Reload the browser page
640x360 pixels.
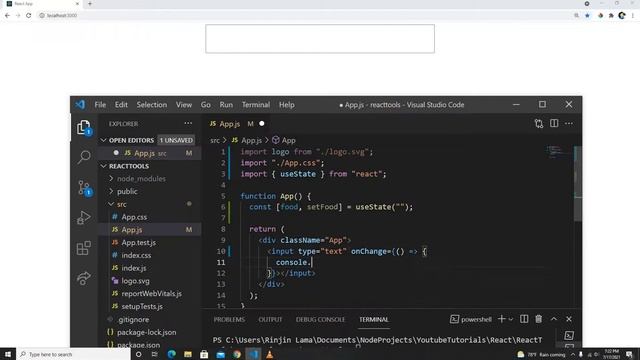point(29,16)
